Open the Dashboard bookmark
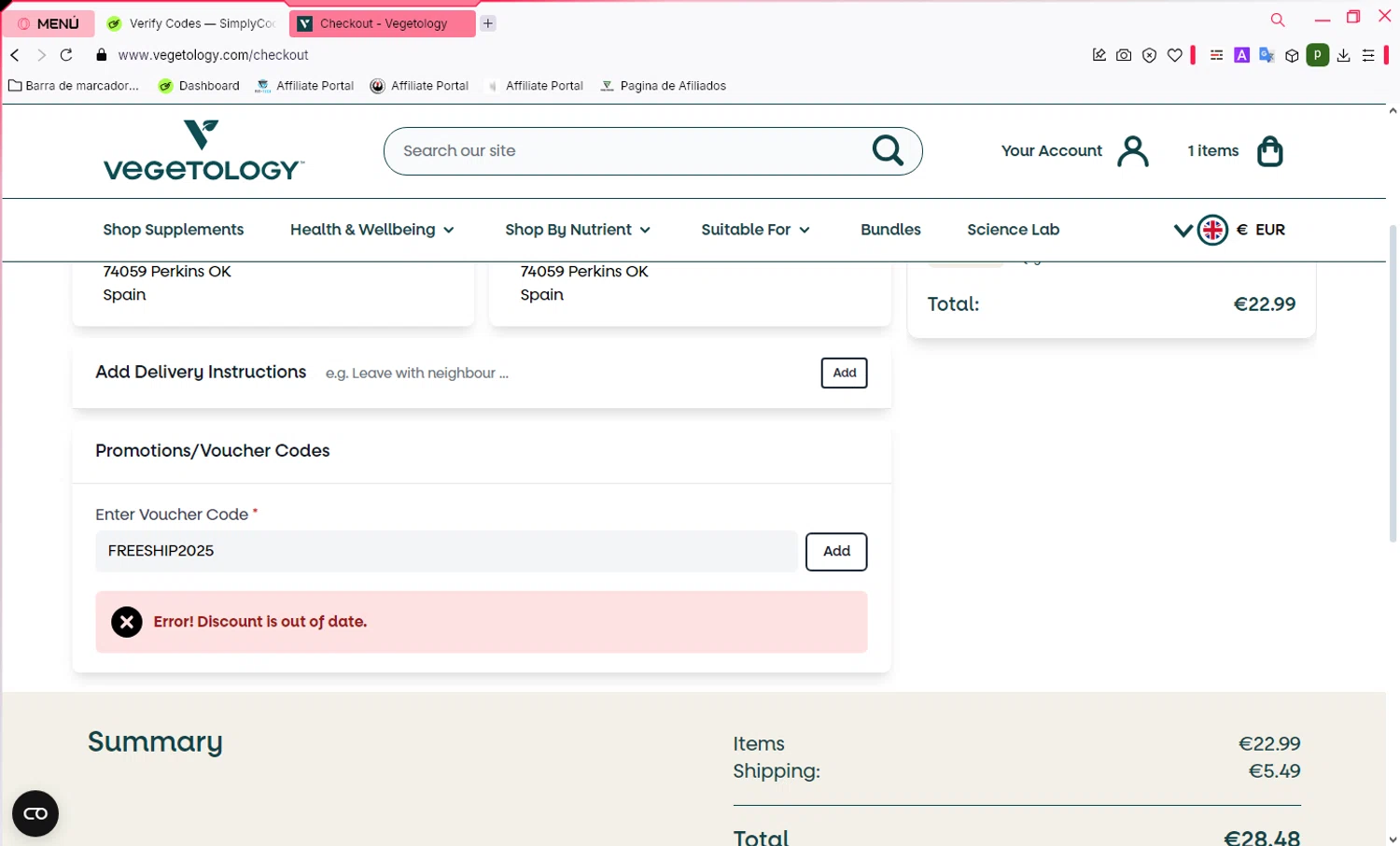The image size is (1400, 846). [x=199, y=86]
